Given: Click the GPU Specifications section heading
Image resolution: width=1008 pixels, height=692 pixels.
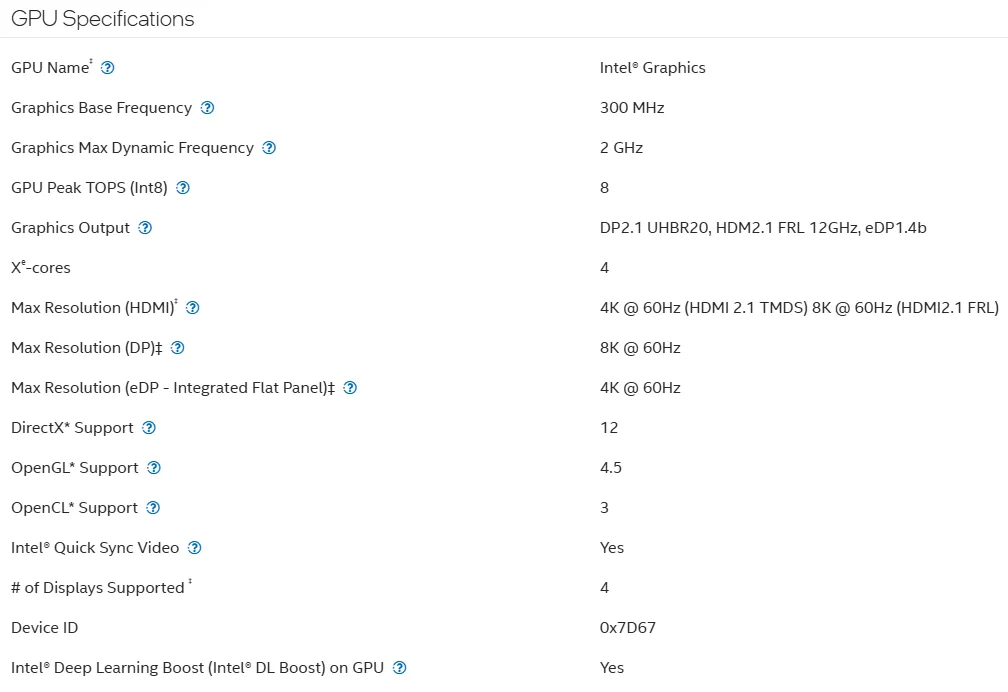Looking at the screenshot, I should (102, 19).
